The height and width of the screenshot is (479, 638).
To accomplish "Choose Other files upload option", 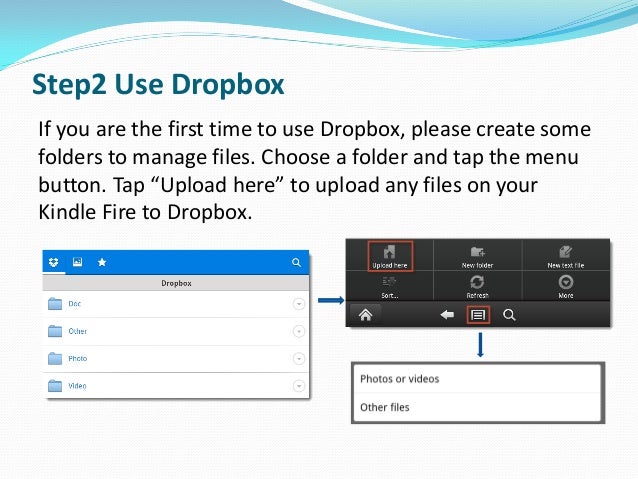I will click(478, 407).
